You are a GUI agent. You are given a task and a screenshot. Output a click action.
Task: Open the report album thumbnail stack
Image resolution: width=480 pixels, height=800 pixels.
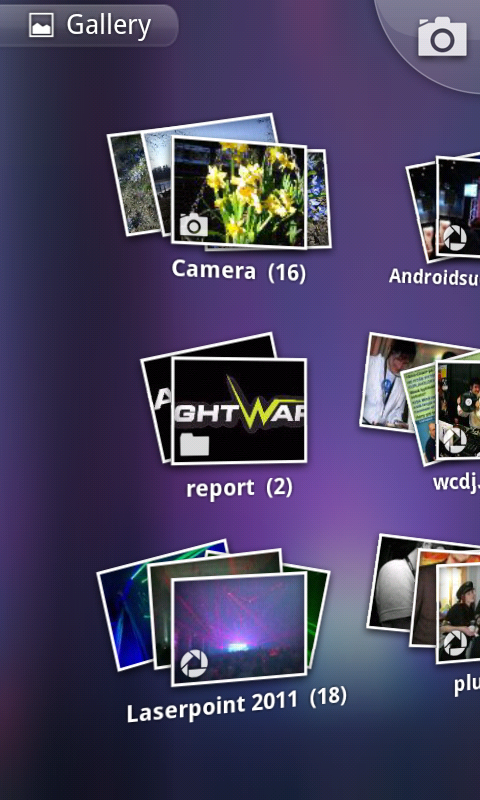pyautogui.click(x=239, y=411)
